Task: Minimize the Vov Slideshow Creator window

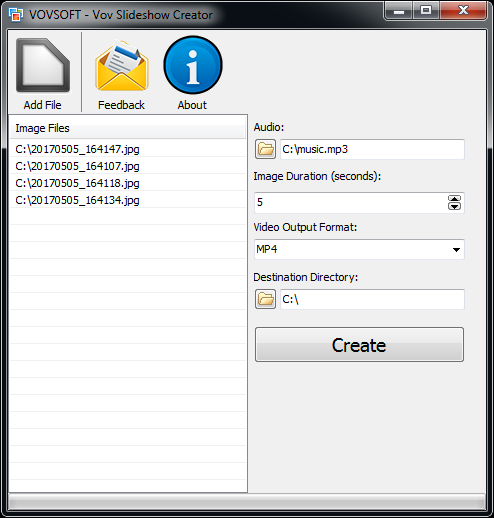Action: [x=399, y=11]
